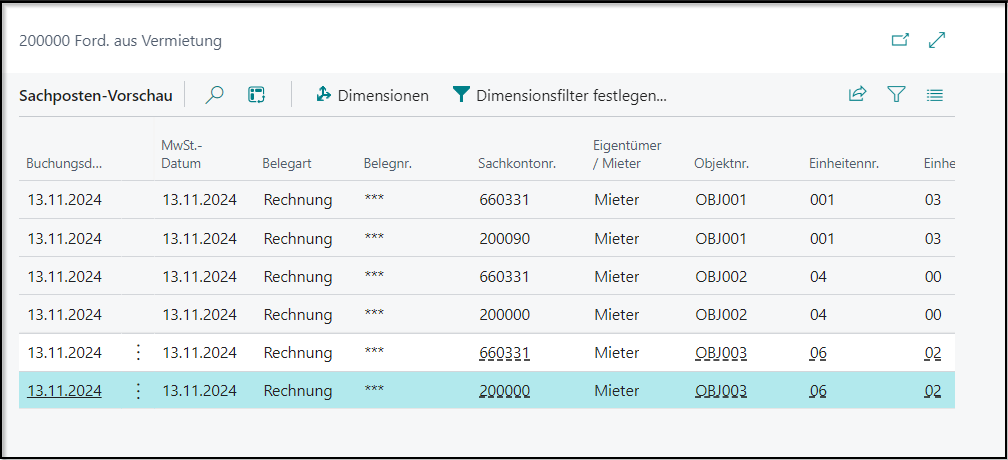Click the search magnifier icon

(214, 95)
